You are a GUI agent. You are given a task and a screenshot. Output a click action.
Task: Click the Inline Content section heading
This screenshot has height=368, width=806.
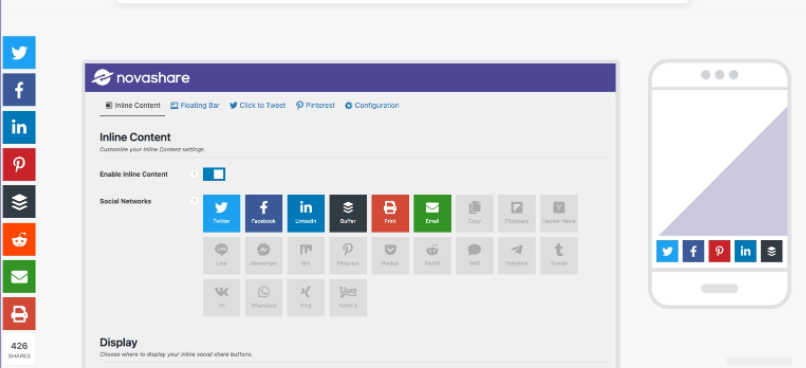coord(135,137)
